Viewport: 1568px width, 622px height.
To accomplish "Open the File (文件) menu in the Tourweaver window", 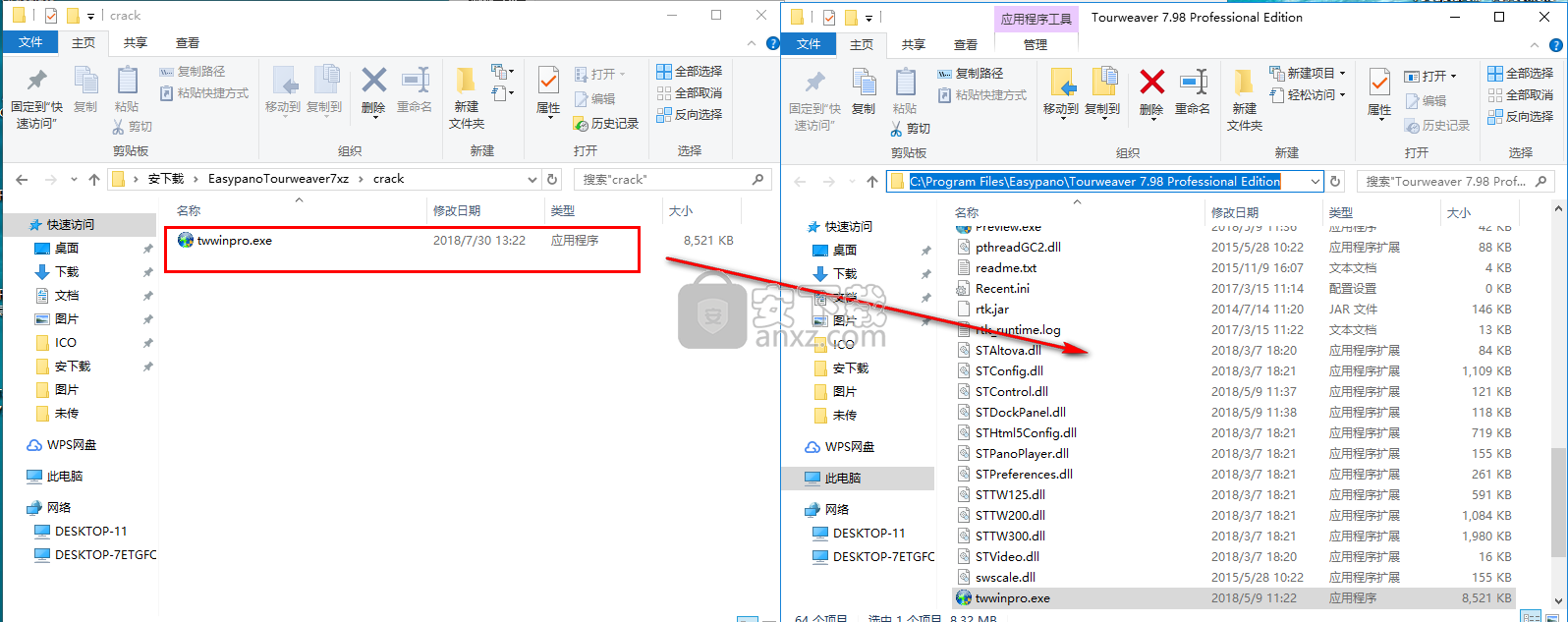I will pyautogui.click(x=809, y=44).
